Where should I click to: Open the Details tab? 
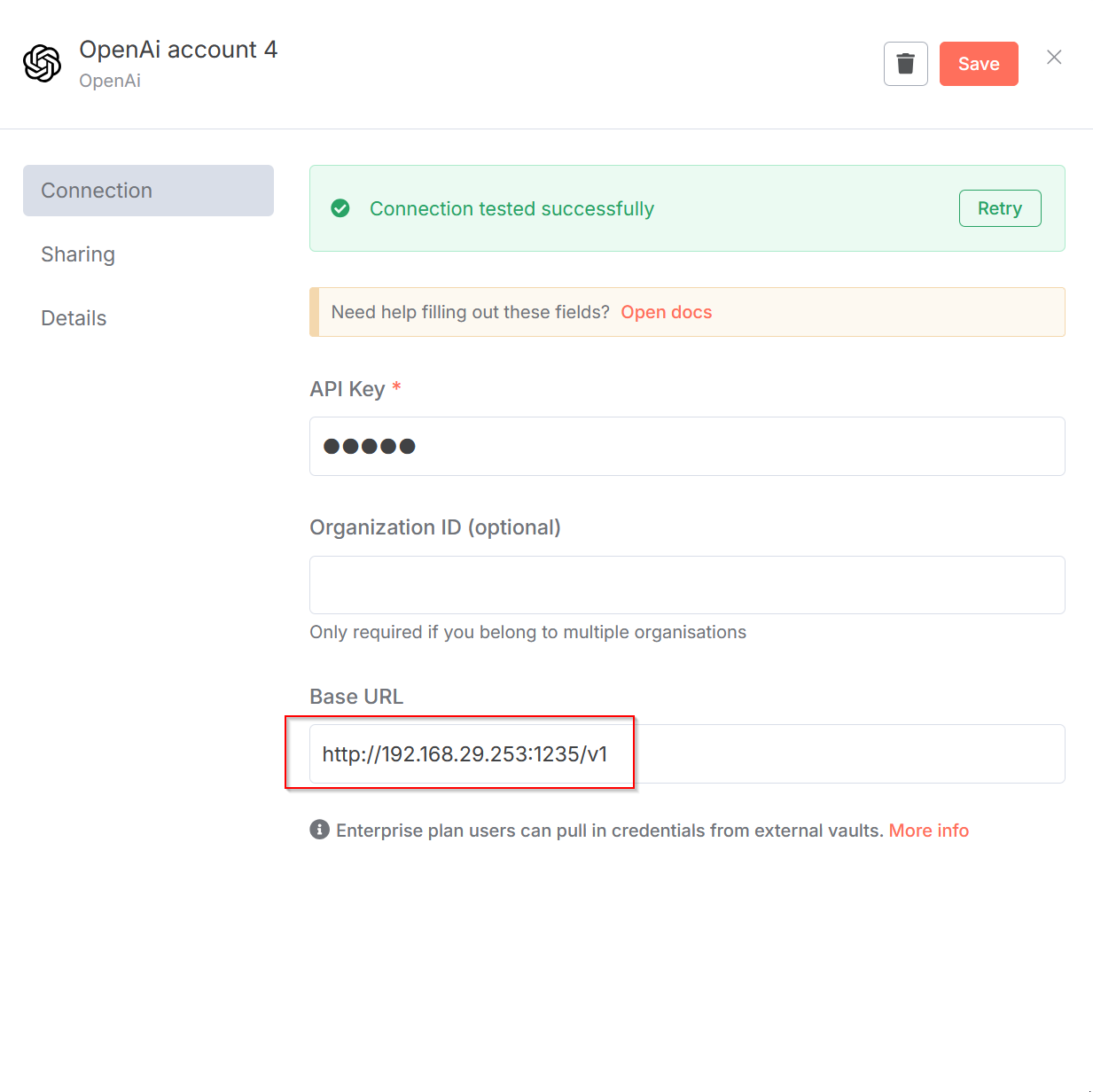[74, 317]
